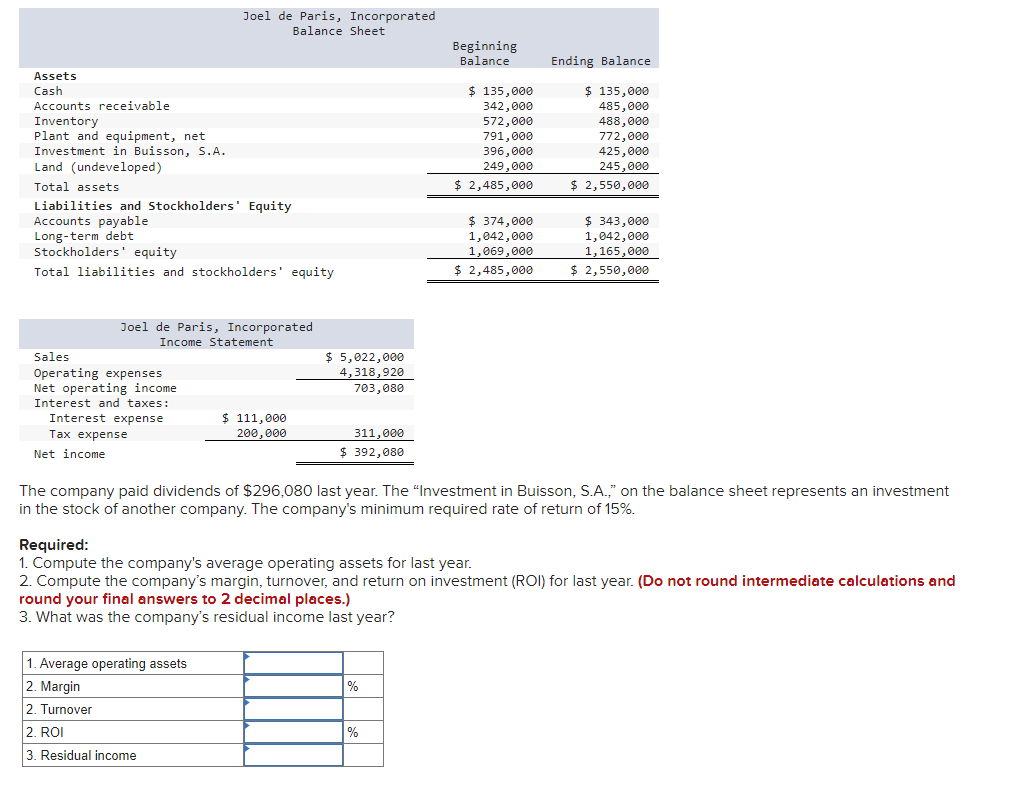Click the Sales value $ 5,022,000
Image resolution: width=1029 pixels, height=793 pixels.
[x=365, y=357]
